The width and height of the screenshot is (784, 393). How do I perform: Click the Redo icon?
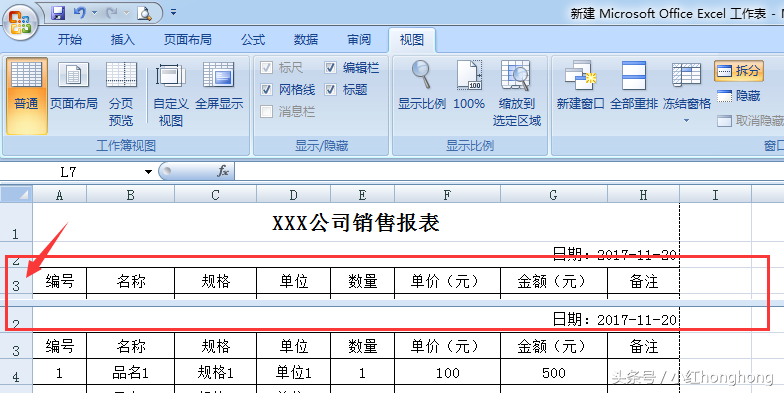pyautogui.click(x=112, y=13)
